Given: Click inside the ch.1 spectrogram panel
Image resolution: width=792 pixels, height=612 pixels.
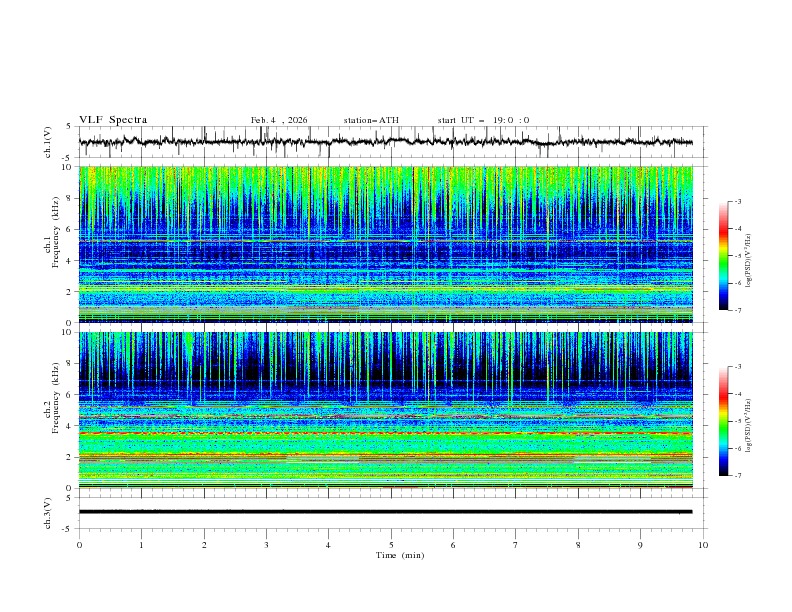Looking at the screenshot, I should pos(386,244).
